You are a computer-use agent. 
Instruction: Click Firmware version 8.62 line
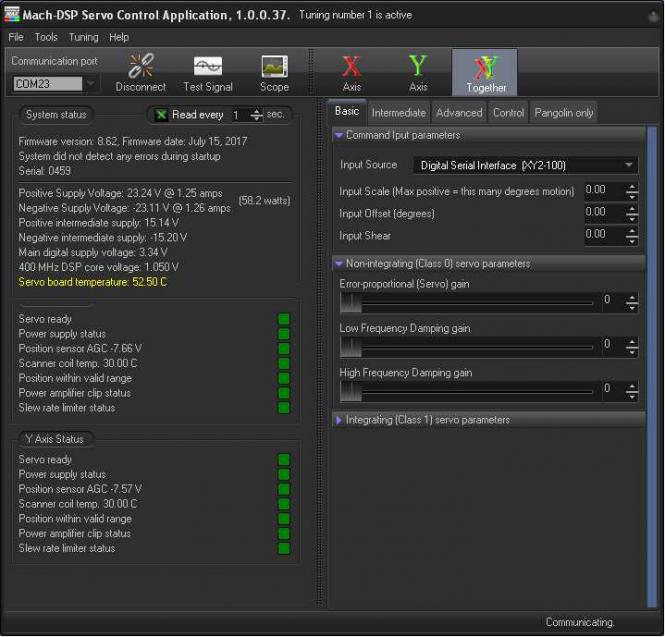click(133, 141)
